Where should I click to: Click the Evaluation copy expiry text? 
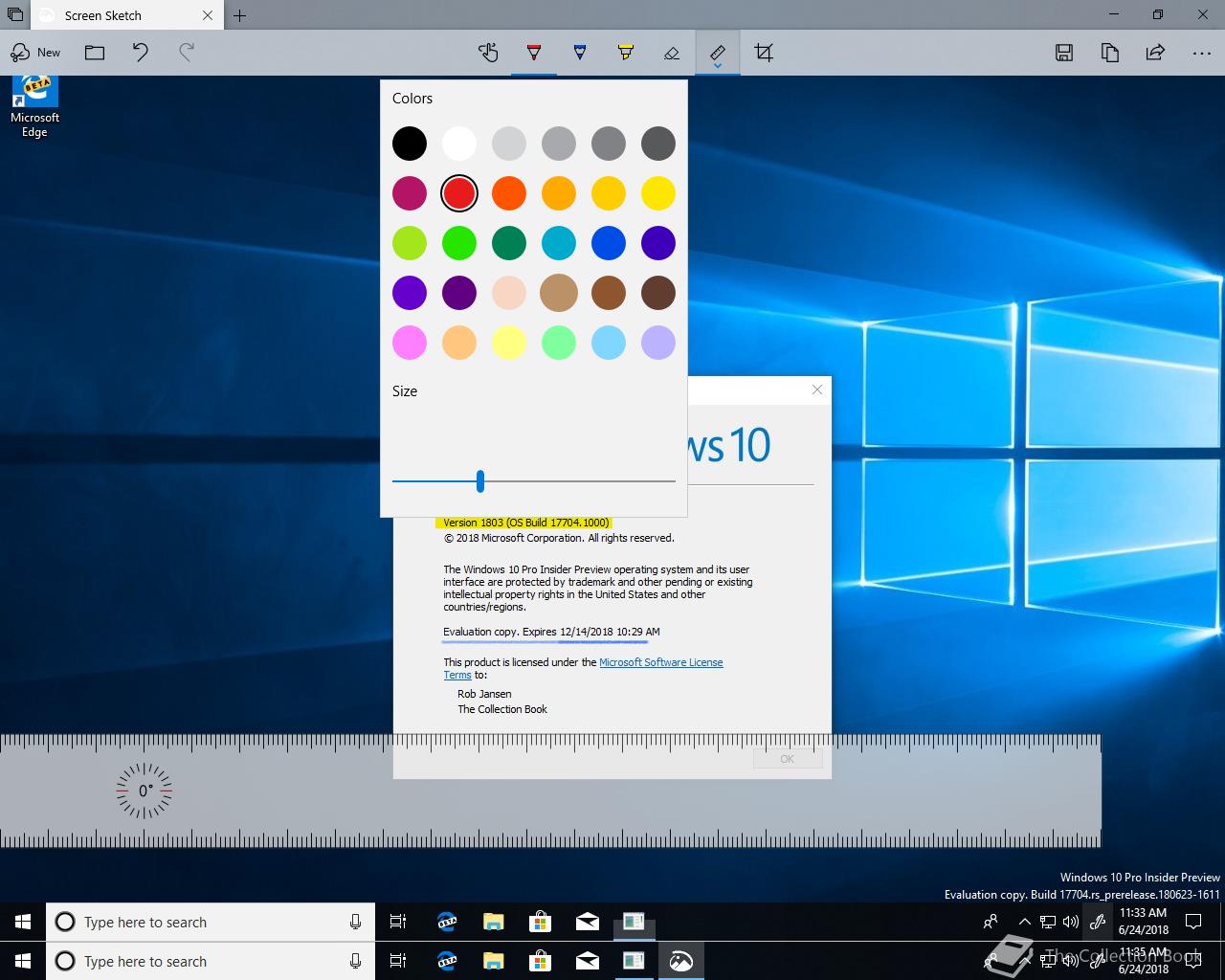tap(551, 632)
